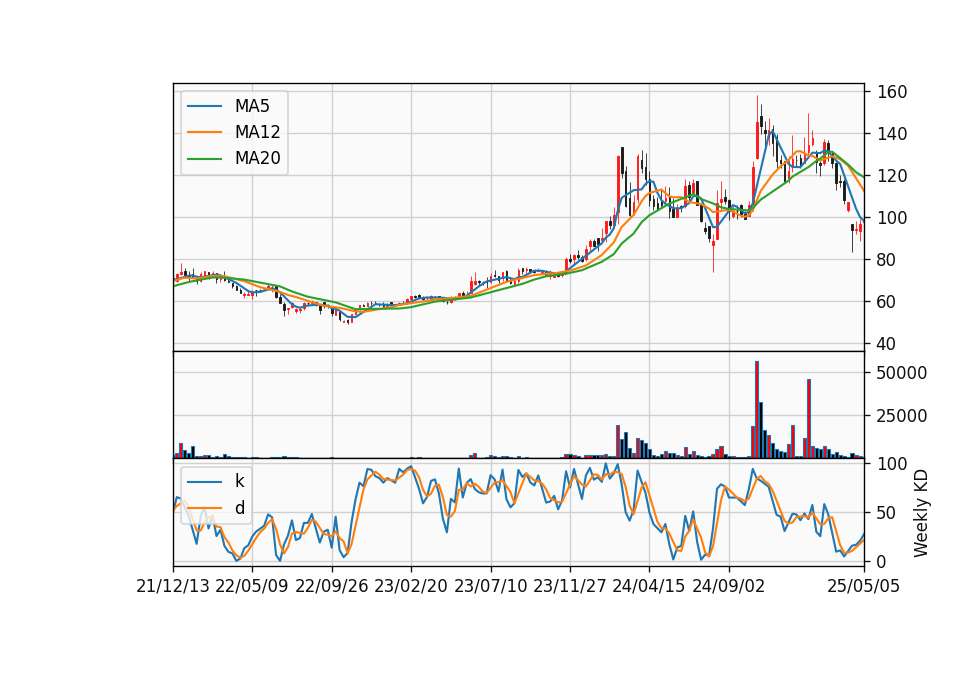Click the 24/04/15 date label

click(x=648, y=586)
